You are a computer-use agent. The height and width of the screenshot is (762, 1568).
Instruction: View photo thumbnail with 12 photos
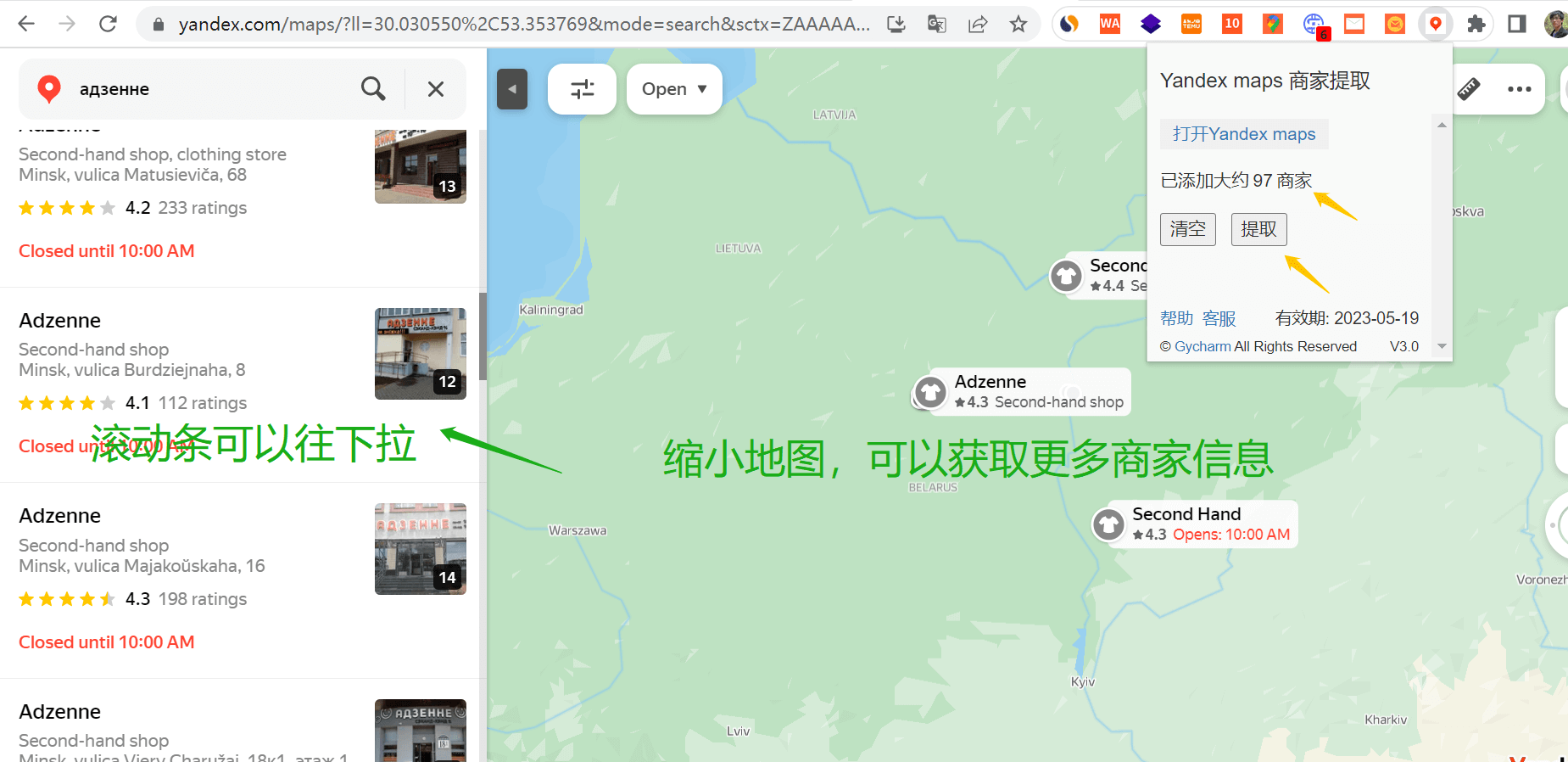coord(421,354)
